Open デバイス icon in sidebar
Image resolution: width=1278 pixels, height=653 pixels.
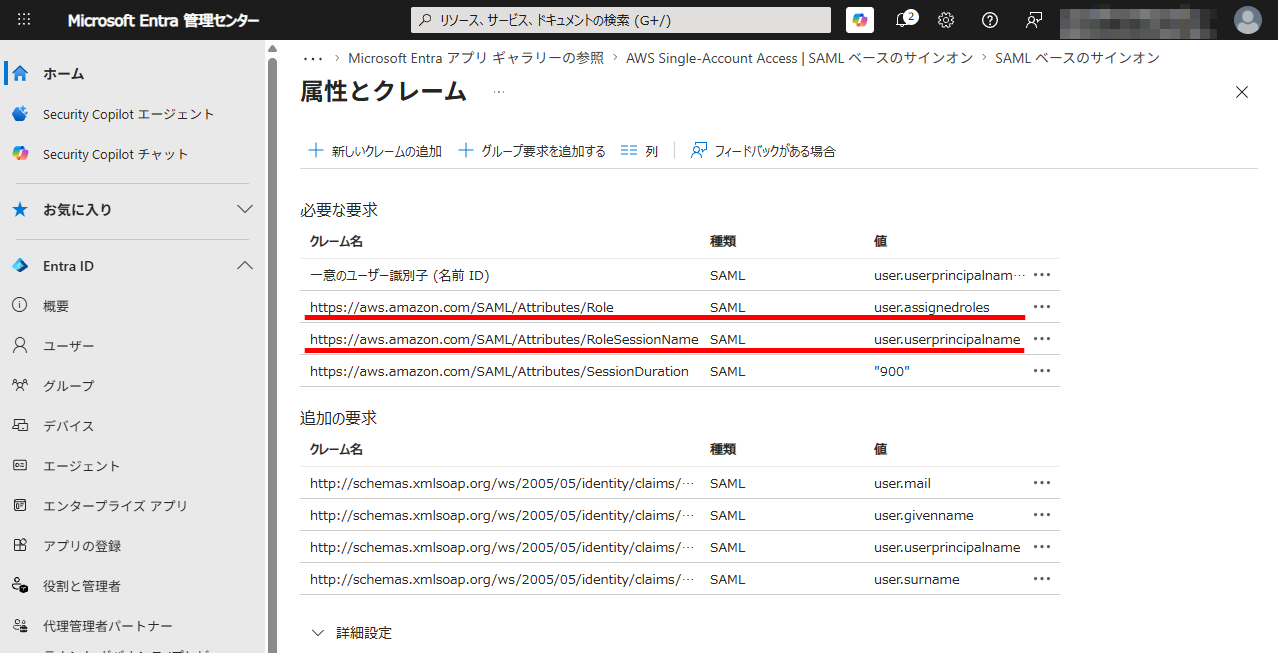coord(20,426)
